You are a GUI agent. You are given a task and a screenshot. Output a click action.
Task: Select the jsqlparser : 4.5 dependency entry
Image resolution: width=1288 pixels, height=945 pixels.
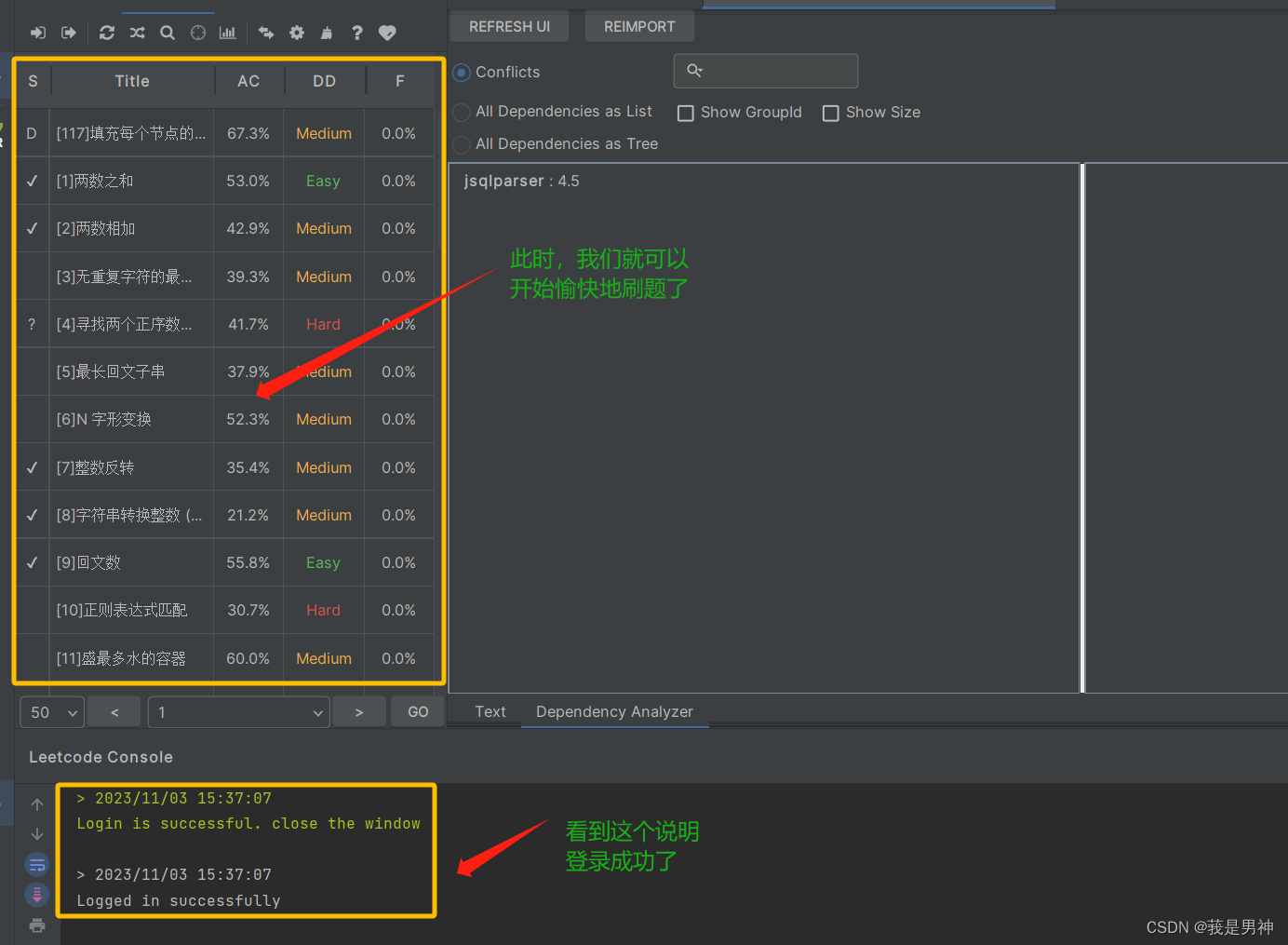coord(521,181)
